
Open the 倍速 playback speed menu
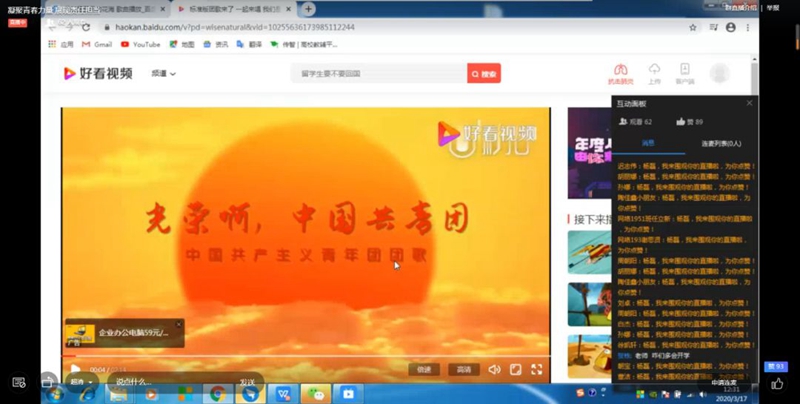pos(424,369)
